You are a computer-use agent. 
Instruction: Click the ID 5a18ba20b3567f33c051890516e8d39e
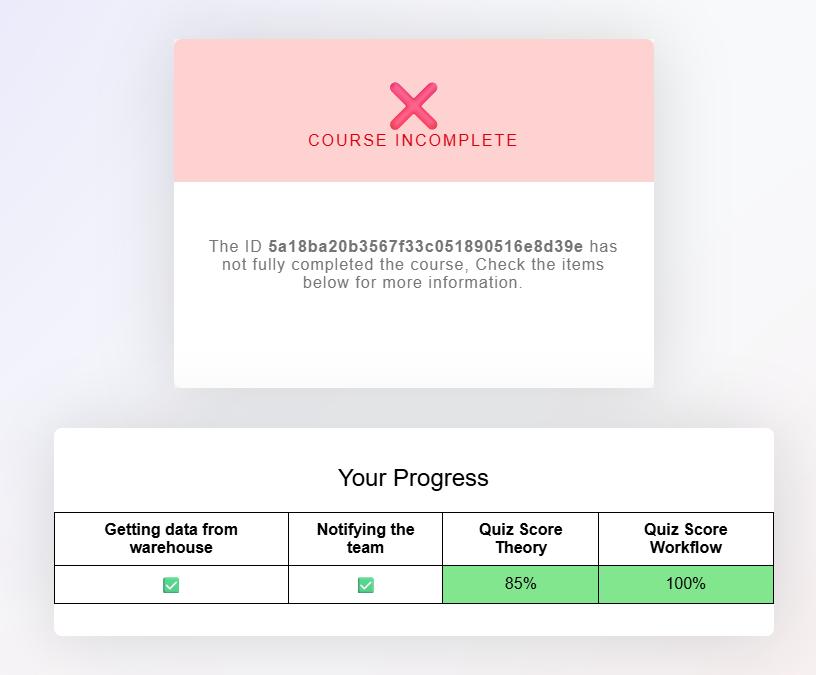(x=426, y=246)
